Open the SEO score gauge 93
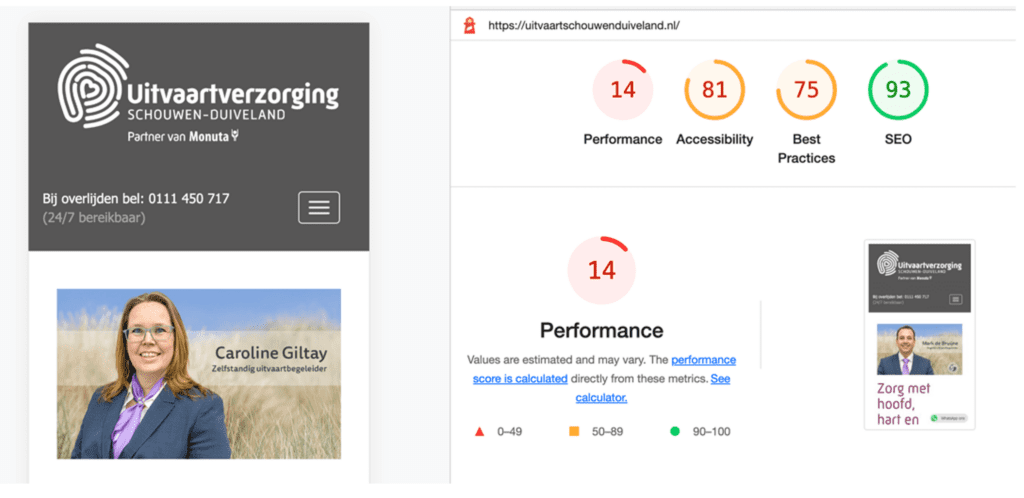1024x498 pixels. (x=897, y=90)
